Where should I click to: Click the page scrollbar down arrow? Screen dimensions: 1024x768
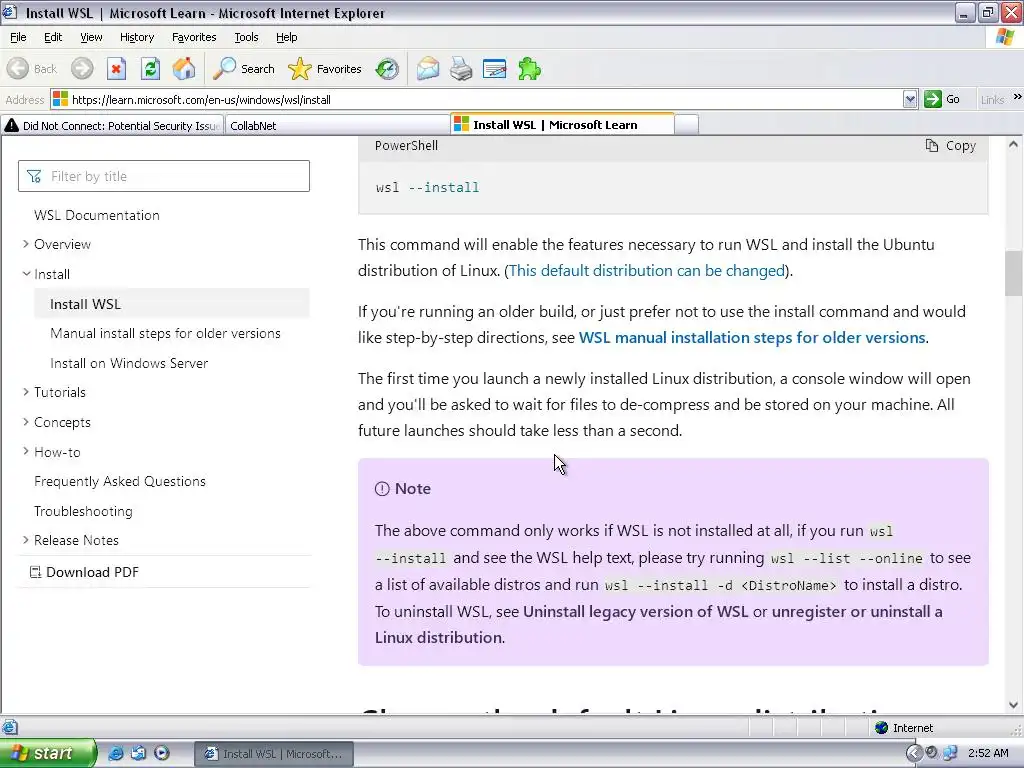point(1014,705)
